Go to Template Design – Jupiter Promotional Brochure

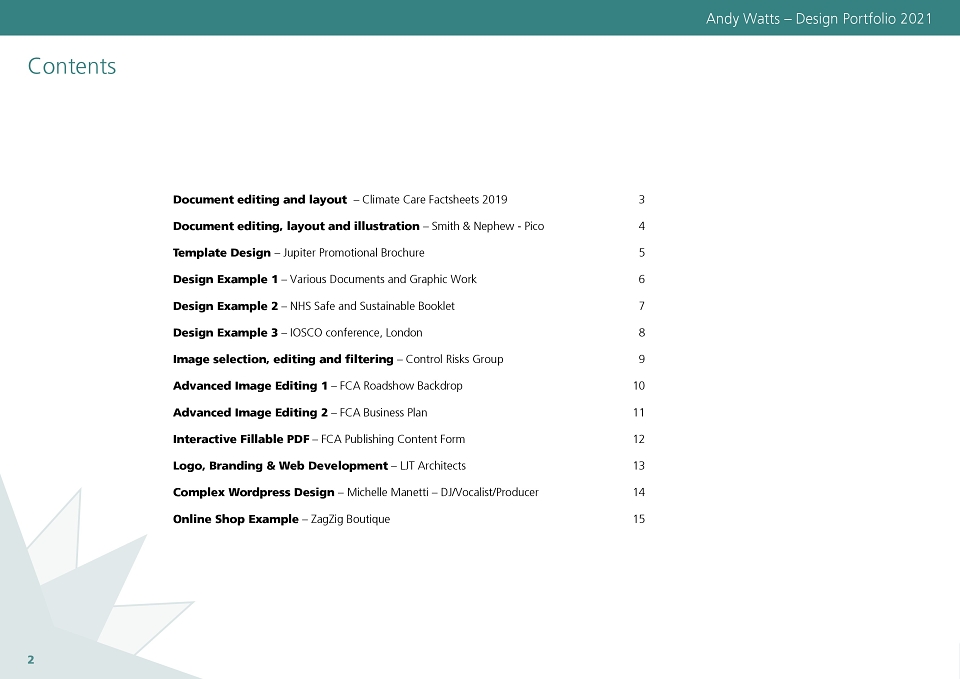[298, 253]
